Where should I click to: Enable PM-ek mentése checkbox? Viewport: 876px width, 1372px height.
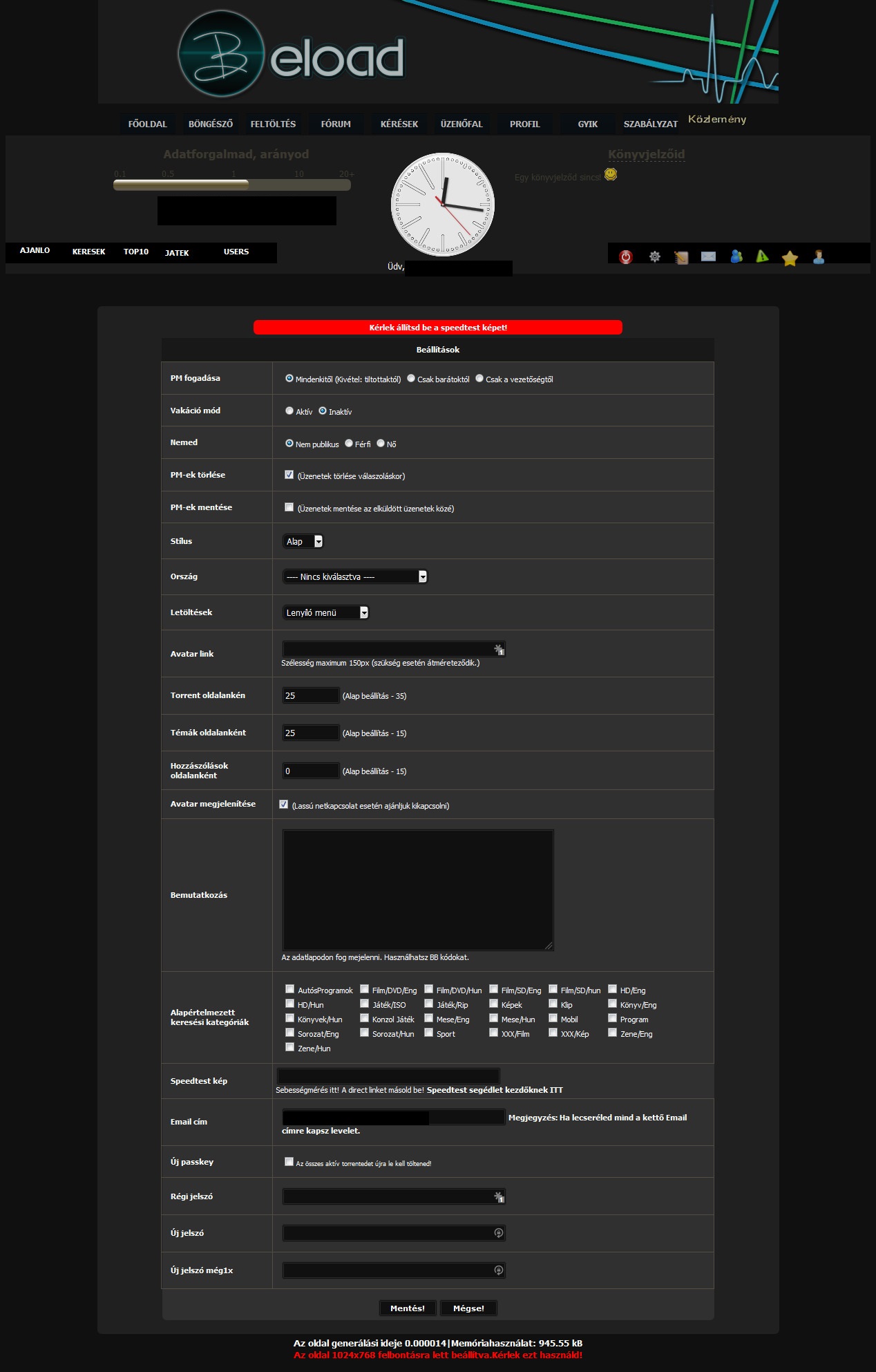289,507
